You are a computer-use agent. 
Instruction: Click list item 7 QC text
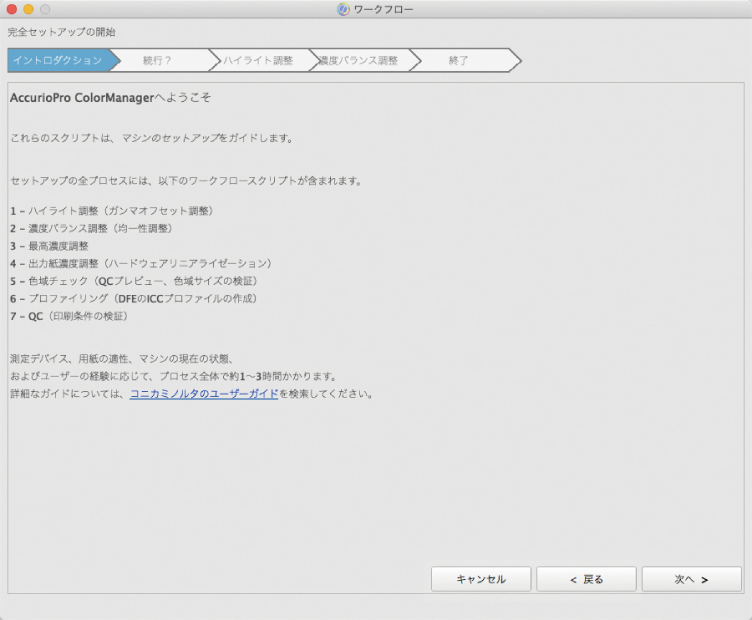pos(70,316)
